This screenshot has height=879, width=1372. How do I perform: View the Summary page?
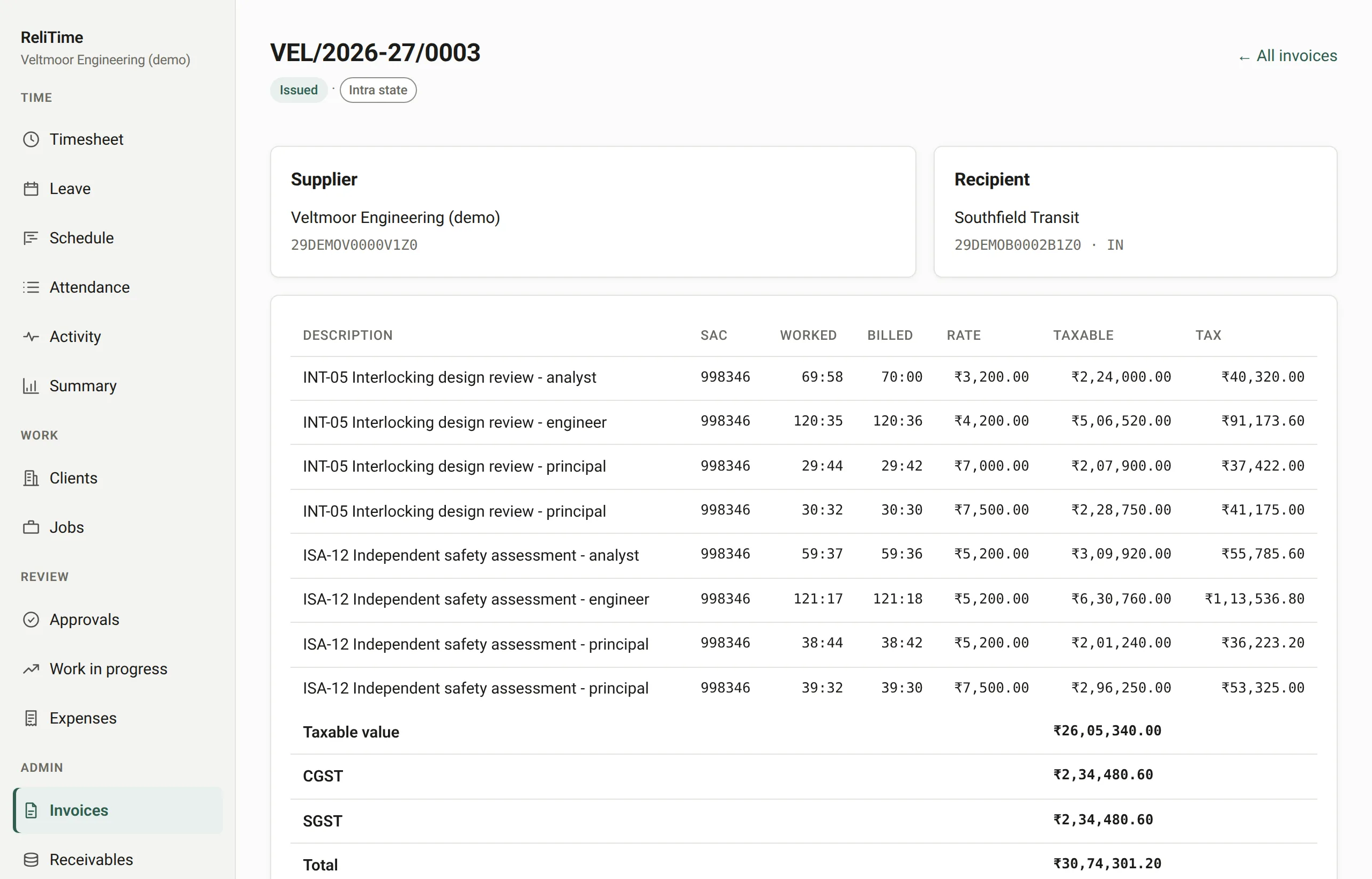[x=117, y=386]
